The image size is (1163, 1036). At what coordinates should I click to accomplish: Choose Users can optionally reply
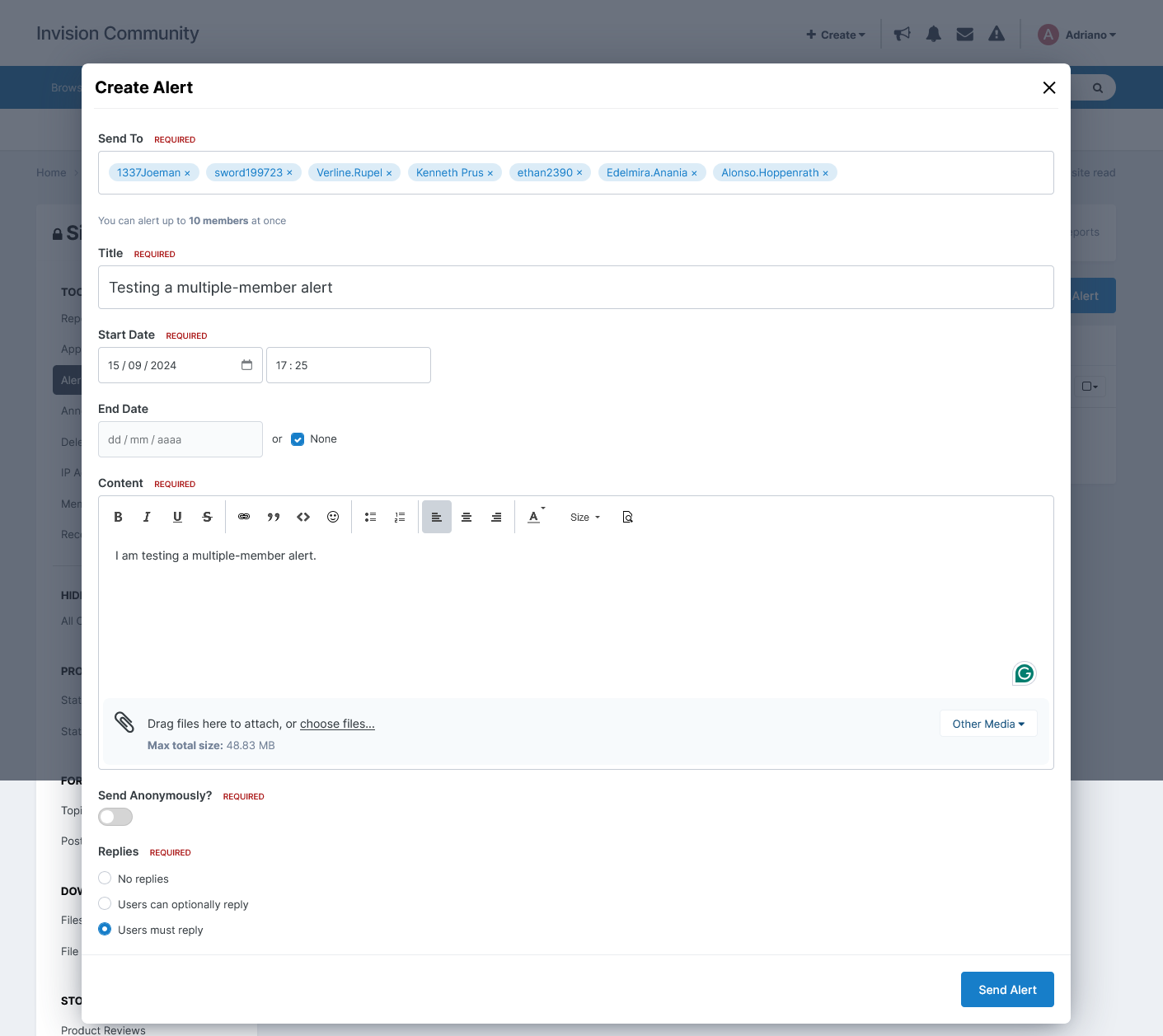[105, 904]
